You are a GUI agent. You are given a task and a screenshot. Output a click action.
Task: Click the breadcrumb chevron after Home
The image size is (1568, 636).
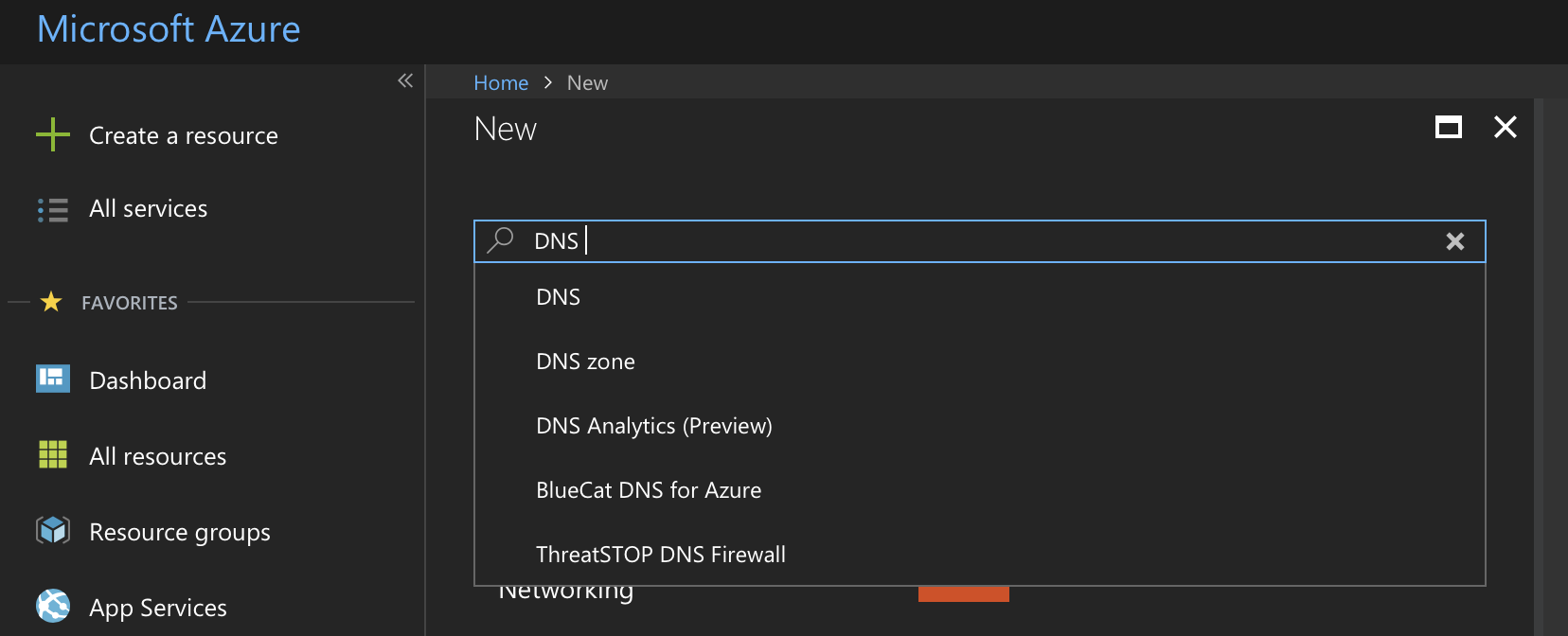point(548,83)
